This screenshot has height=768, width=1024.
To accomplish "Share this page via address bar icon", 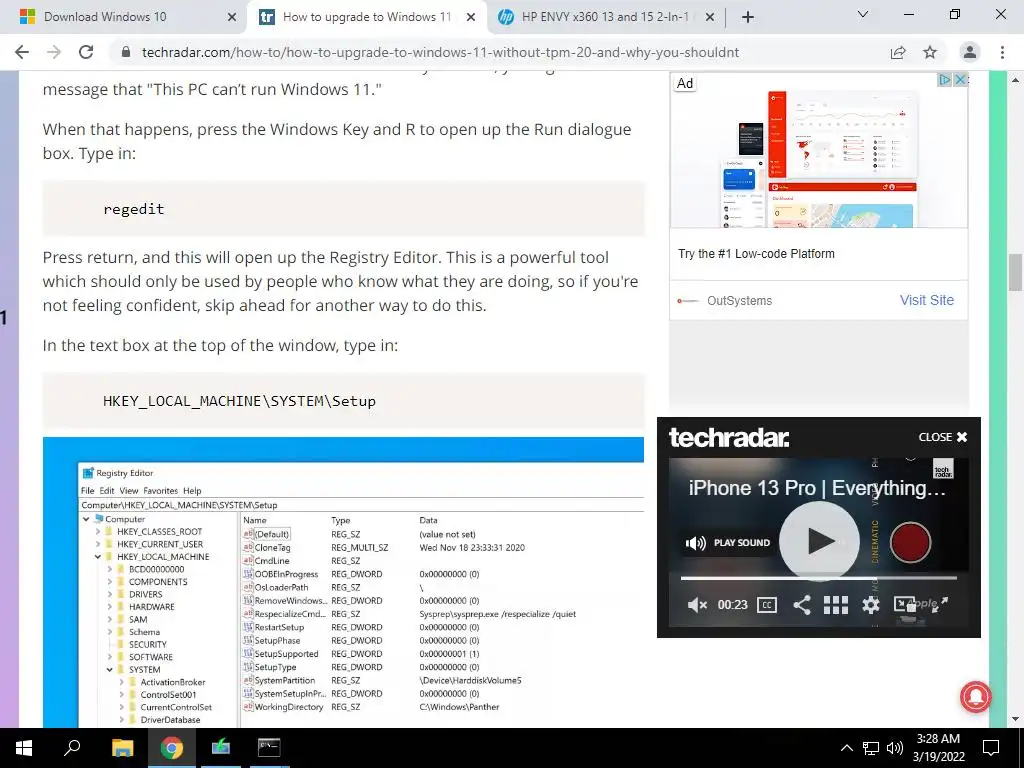I will [898, 52].
